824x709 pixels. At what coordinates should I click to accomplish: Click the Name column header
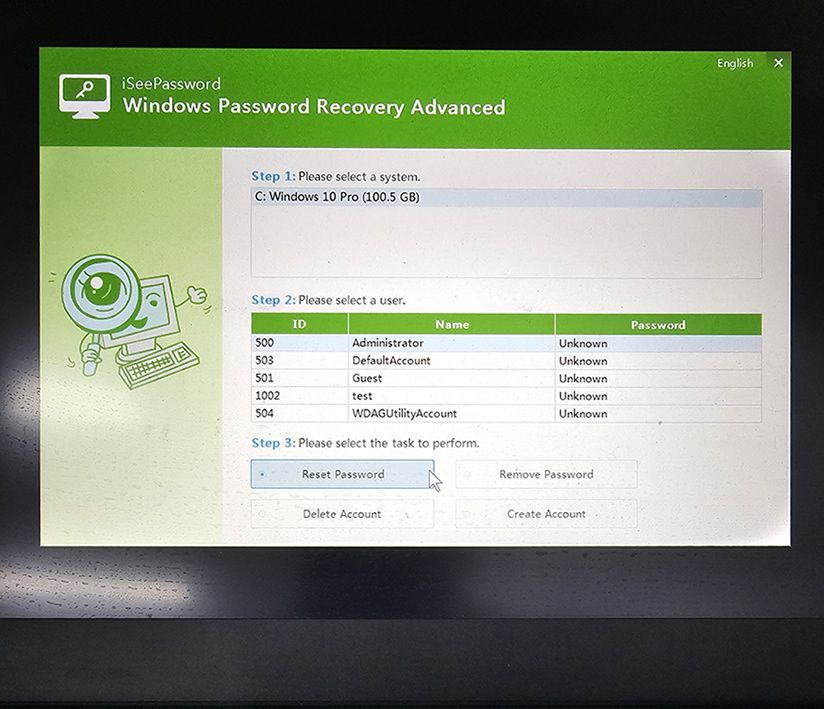pos(451,324)
